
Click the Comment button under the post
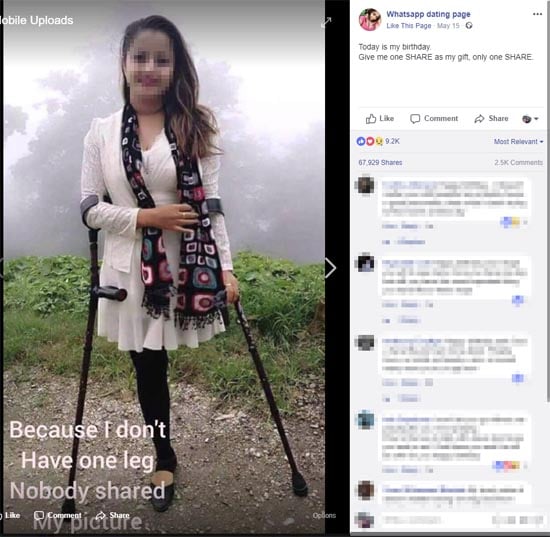tap(434, 119)
